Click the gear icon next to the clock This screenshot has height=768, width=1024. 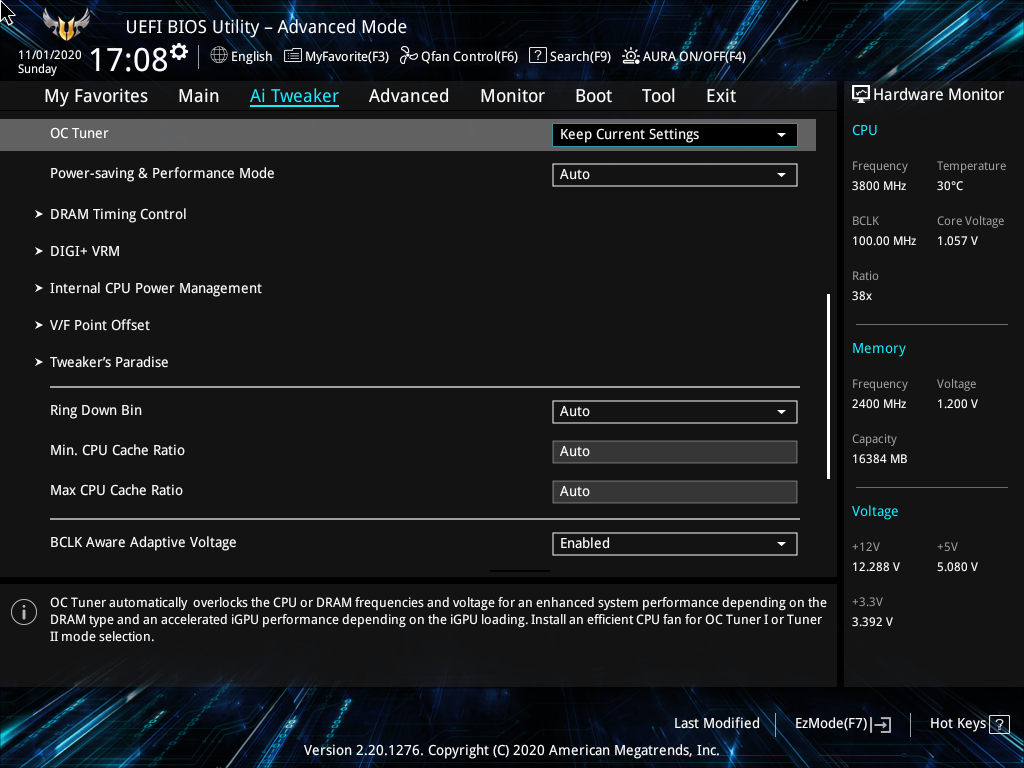(x=179, y=52)
